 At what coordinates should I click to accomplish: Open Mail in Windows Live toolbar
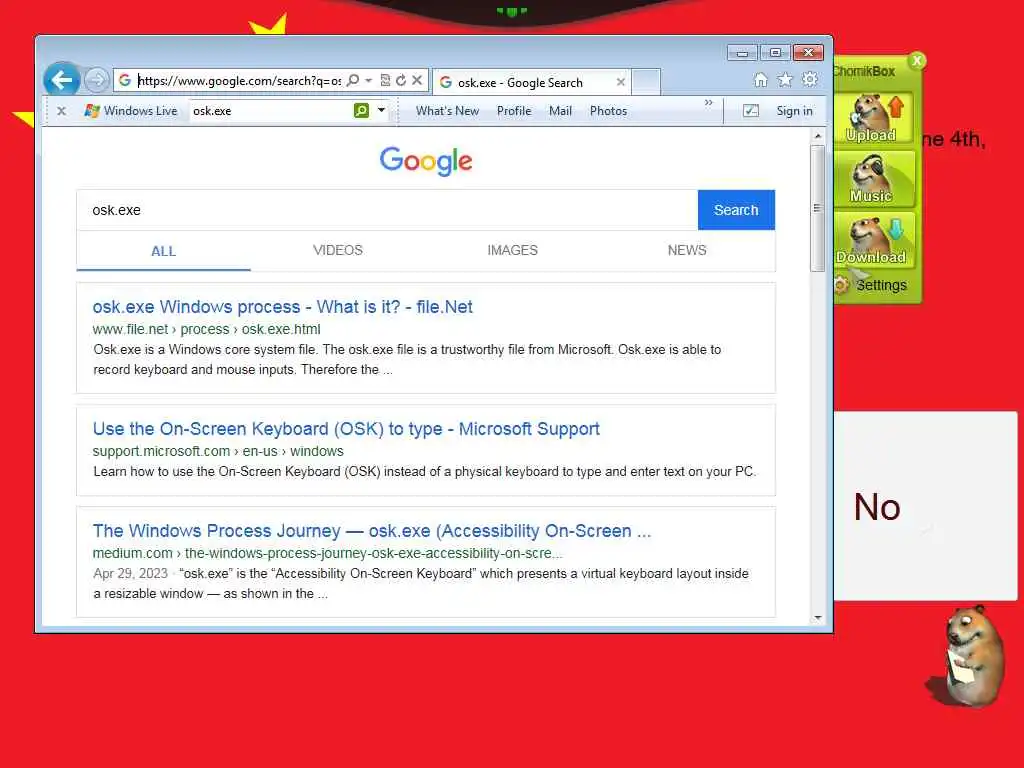click(x=560, y=111)
